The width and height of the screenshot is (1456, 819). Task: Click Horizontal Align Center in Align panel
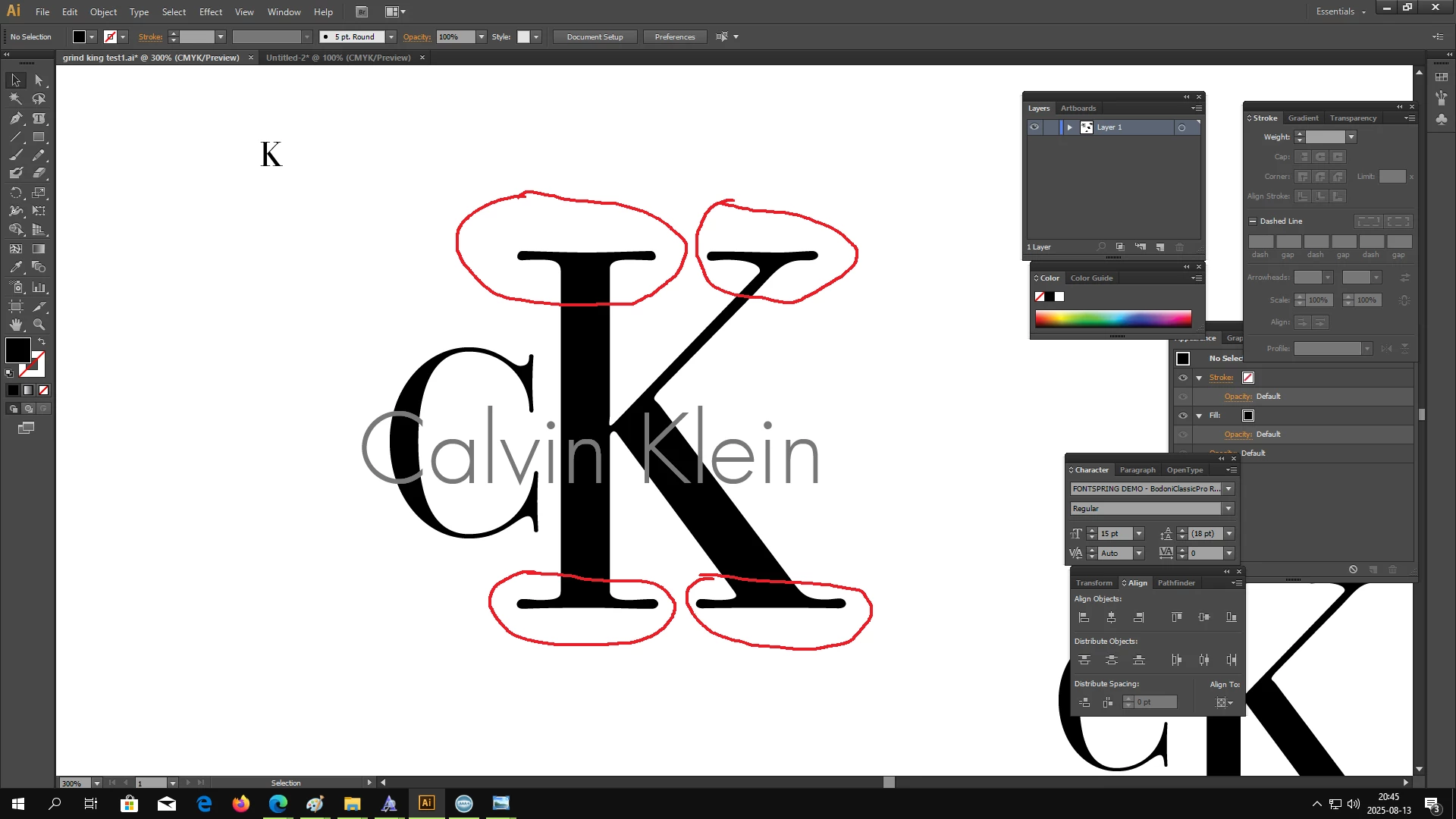click(x=1111, y=617)
